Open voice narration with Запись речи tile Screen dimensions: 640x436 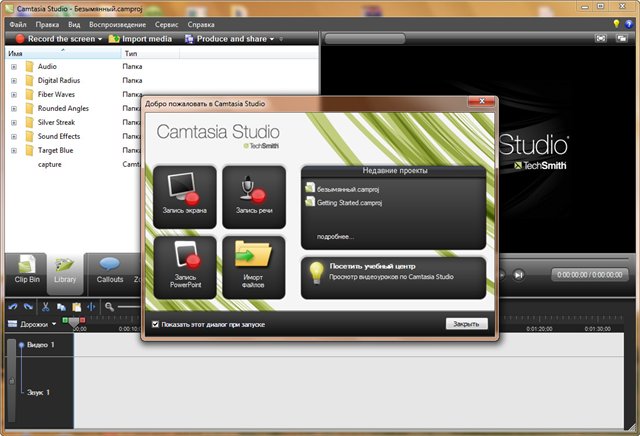point(254,197)
